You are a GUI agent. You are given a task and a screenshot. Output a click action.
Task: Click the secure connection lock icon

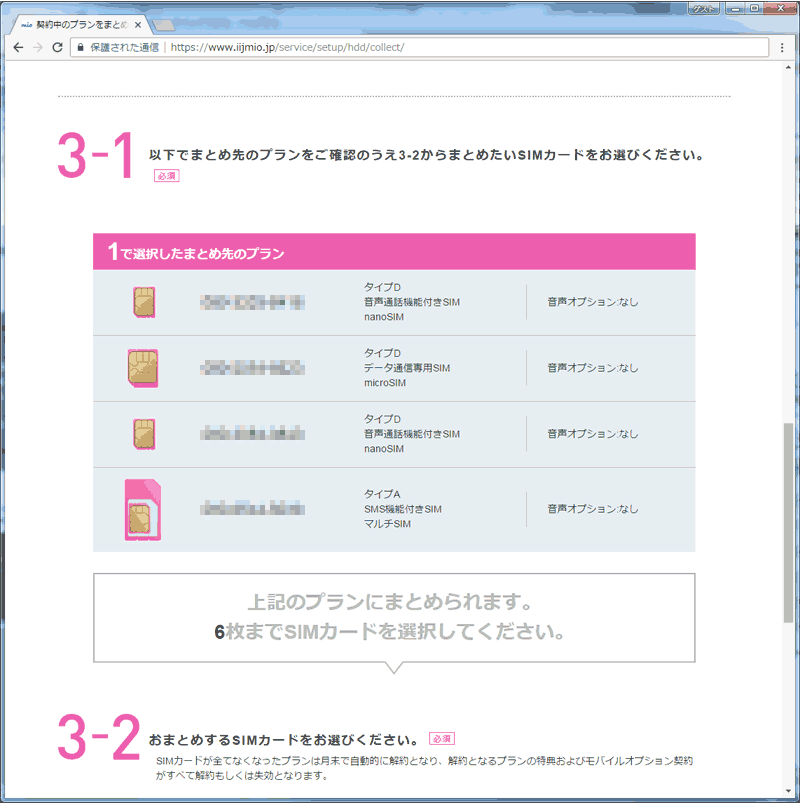tap(79, 47)
